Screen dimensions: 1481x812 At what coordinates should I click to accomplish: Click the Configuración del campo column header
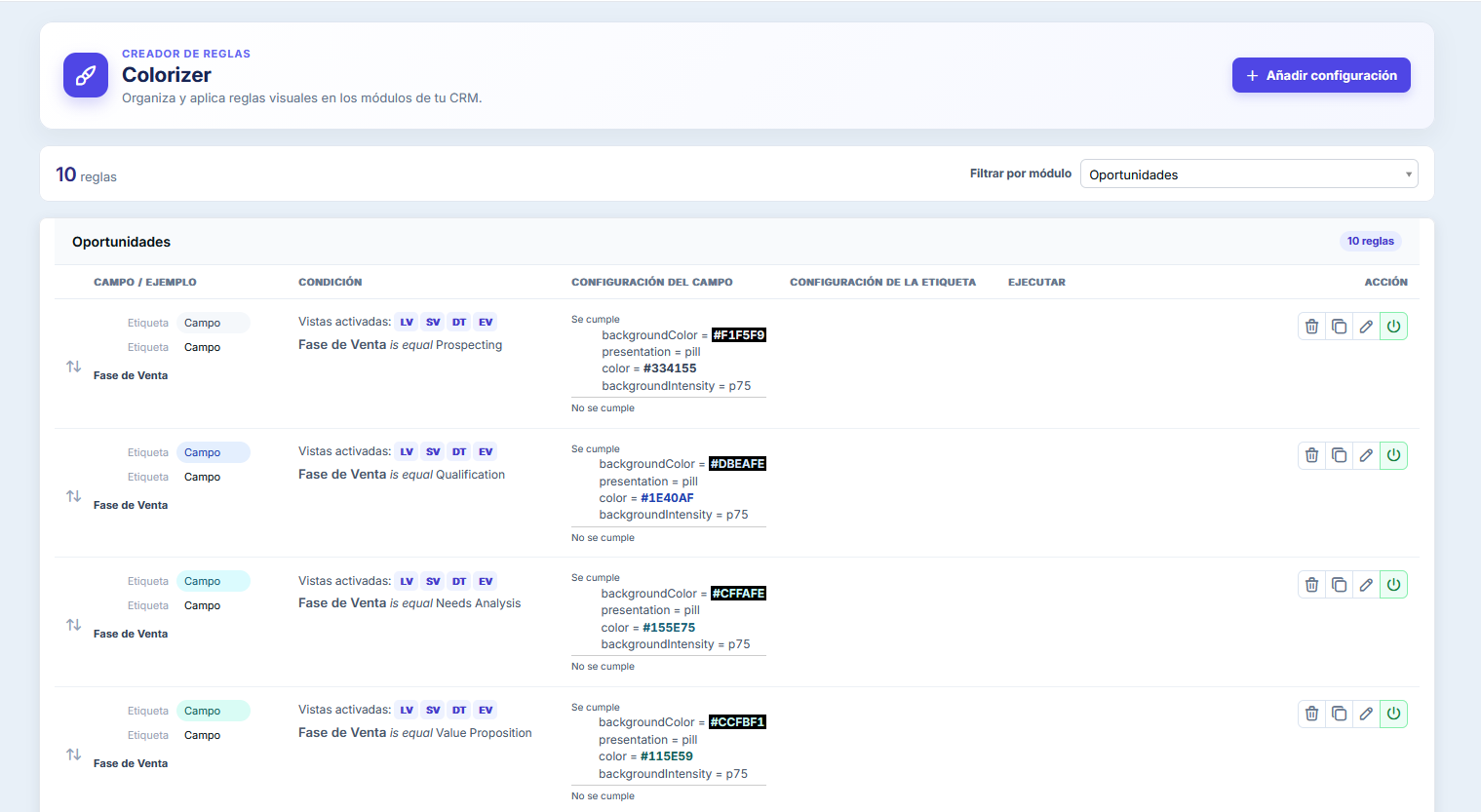click(652, 282)
